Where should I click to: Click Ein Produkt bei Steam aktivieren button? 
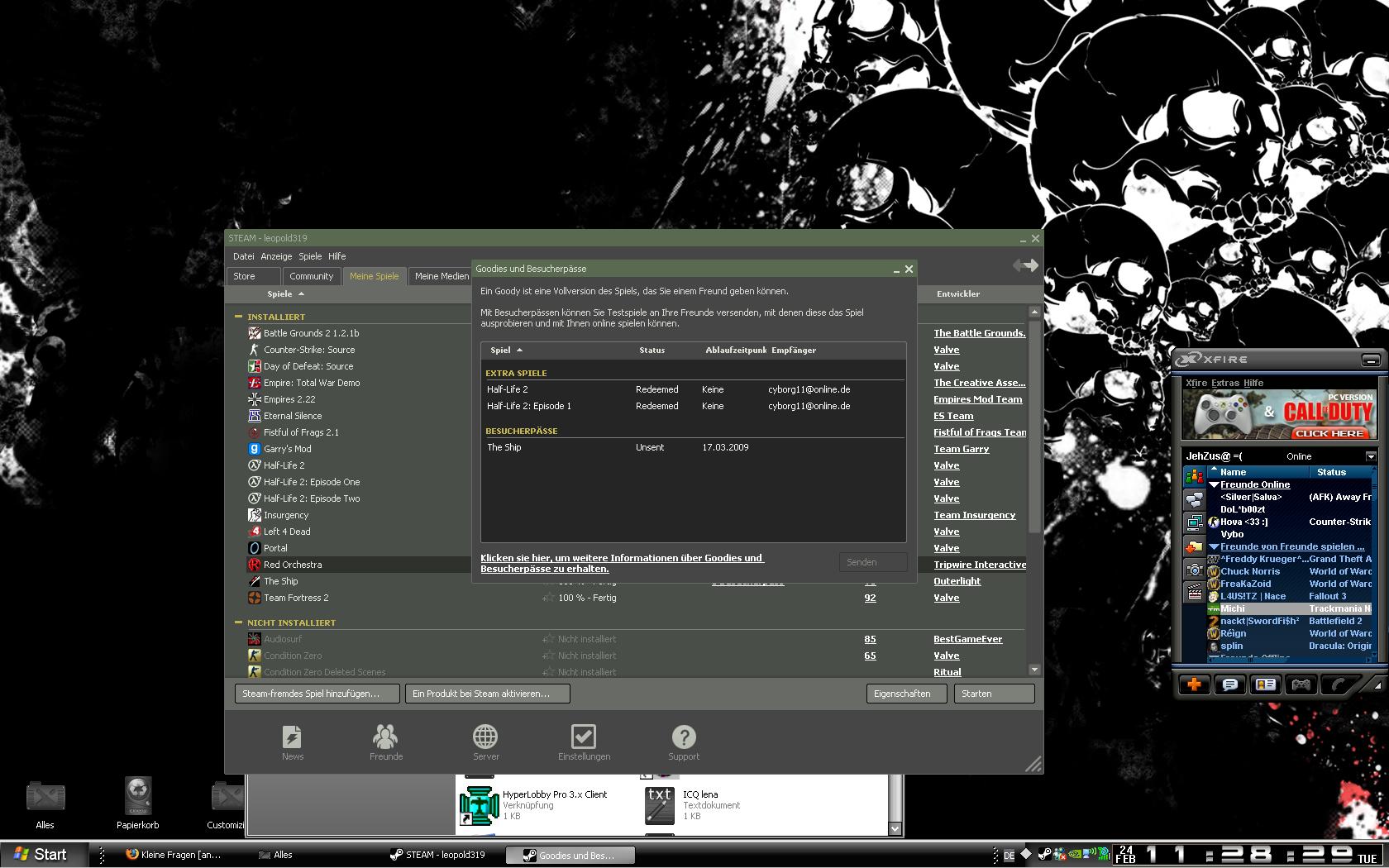point(487,694)
